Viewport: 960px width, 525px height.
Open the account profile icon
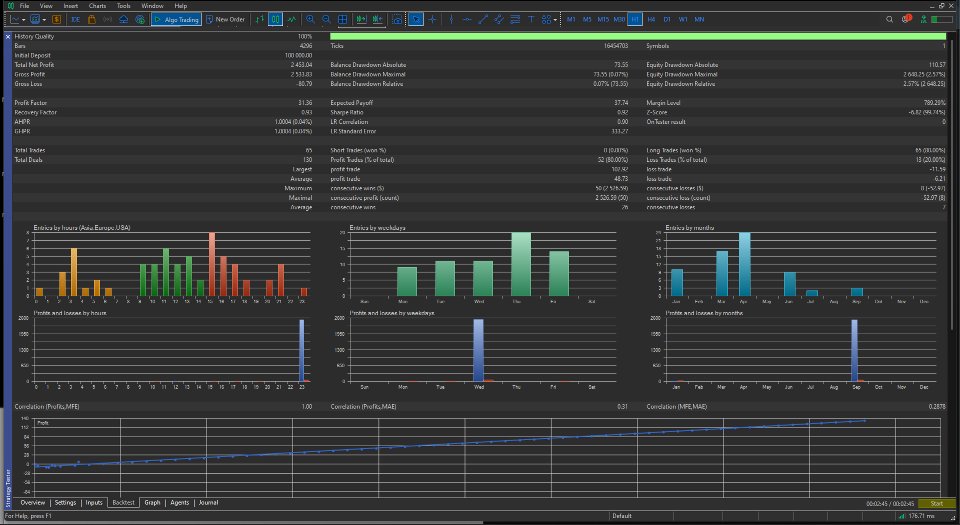point(924,20)
